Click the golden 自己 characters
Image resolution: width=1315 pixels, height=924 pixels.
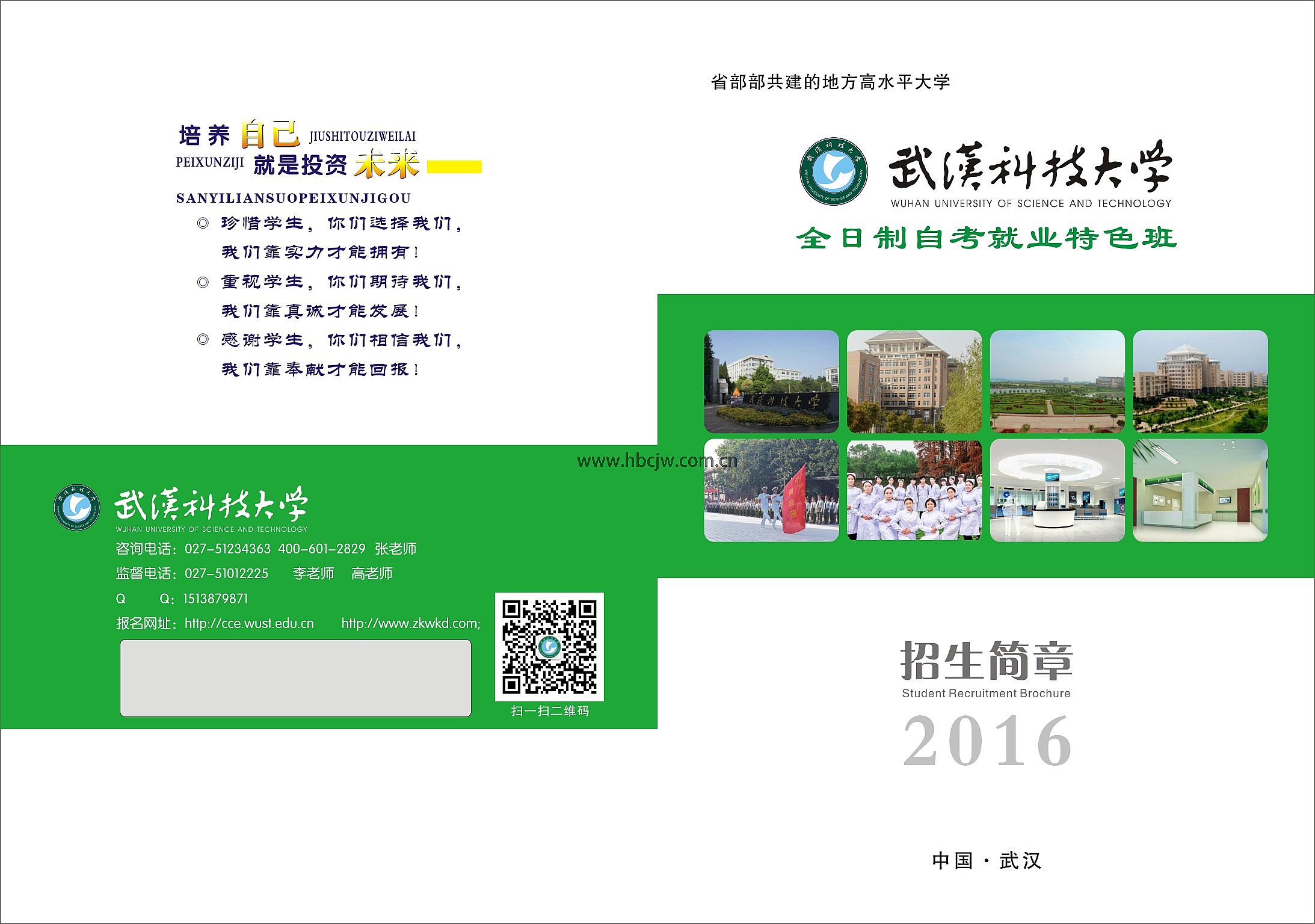(270, 134)
